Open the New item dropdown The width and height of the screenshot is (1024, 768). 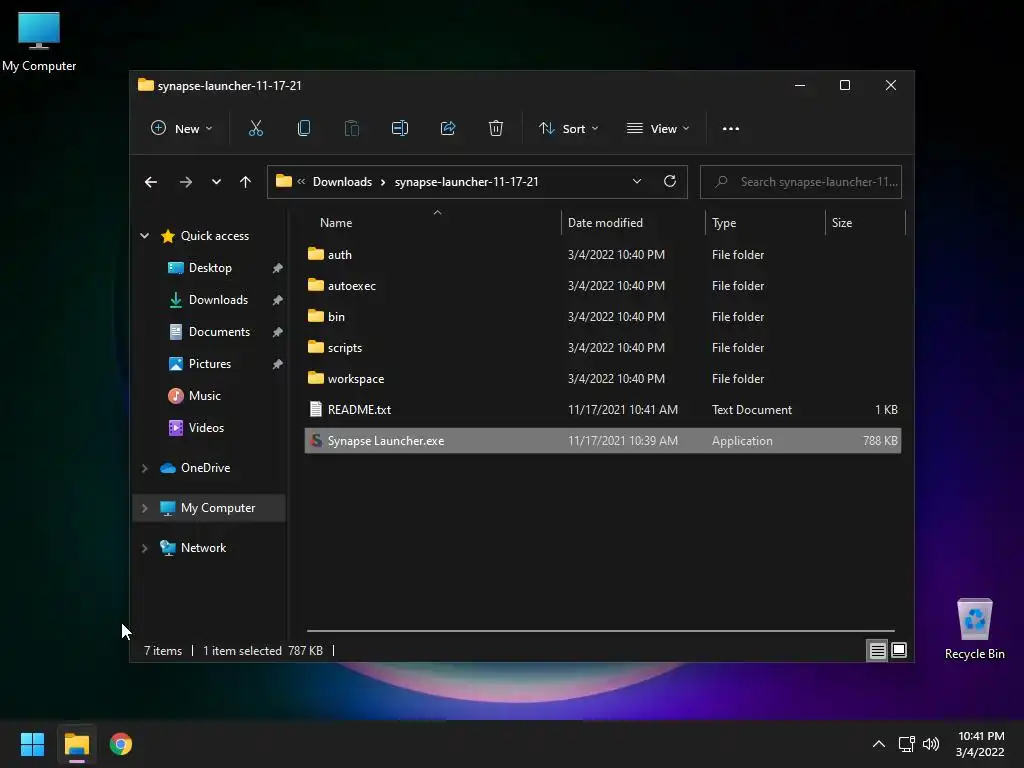tap(182, 129)
